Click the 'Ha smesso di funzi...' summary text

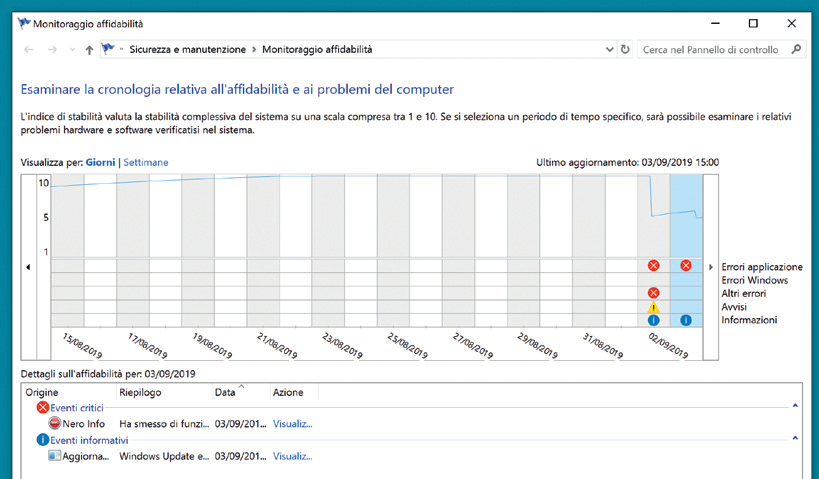point(164,424)
